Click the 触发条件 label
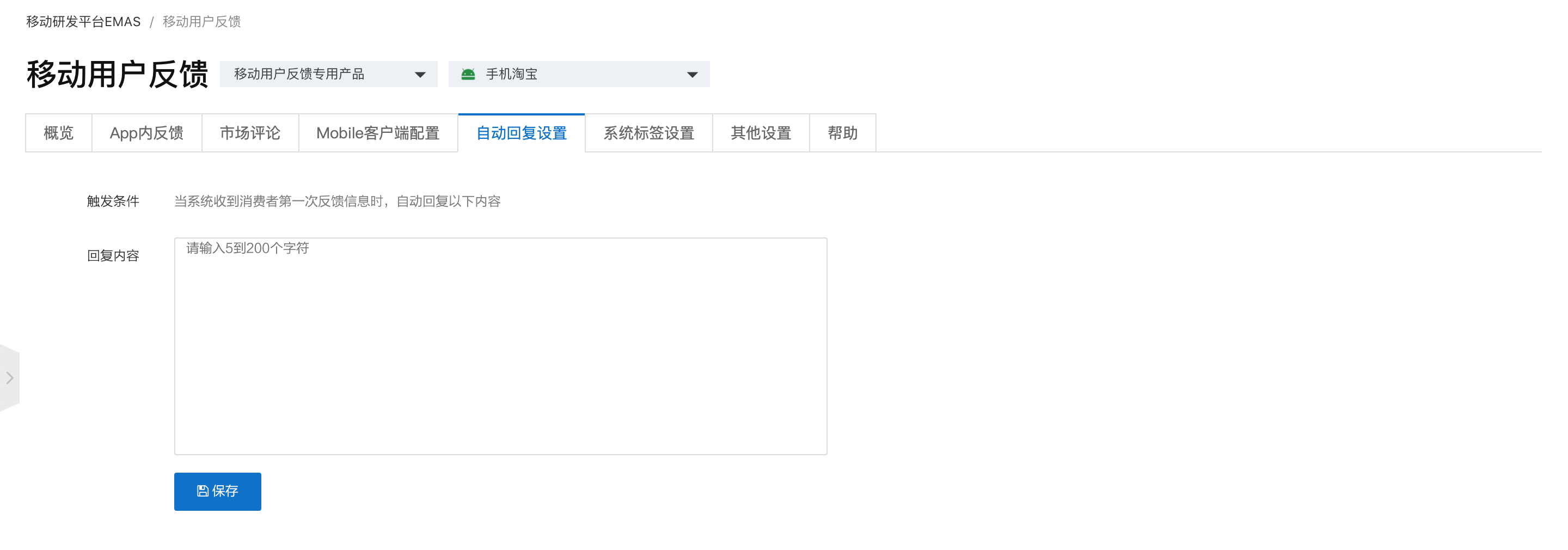Image resolution: width=1568 pixels, height=550 pixels. pyautogui.click(x=113, y=201)
